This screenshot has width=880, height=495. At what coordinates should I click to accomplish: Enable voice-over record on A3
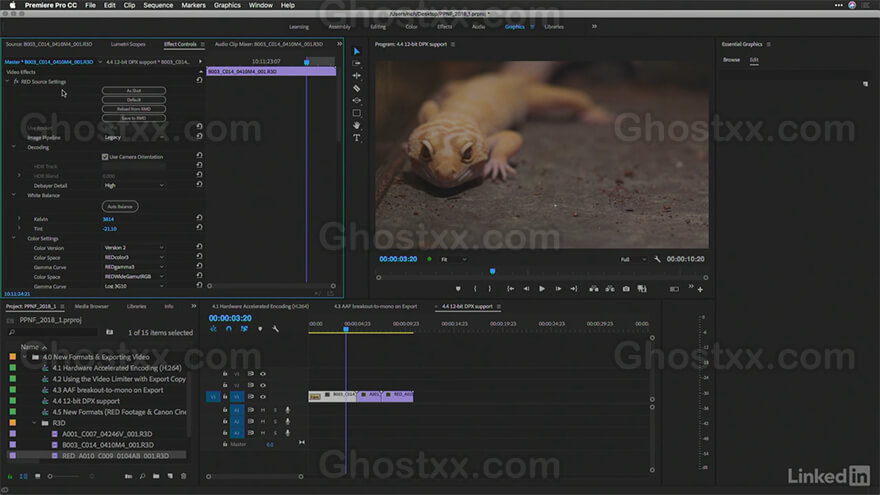(x=288, y=433)
